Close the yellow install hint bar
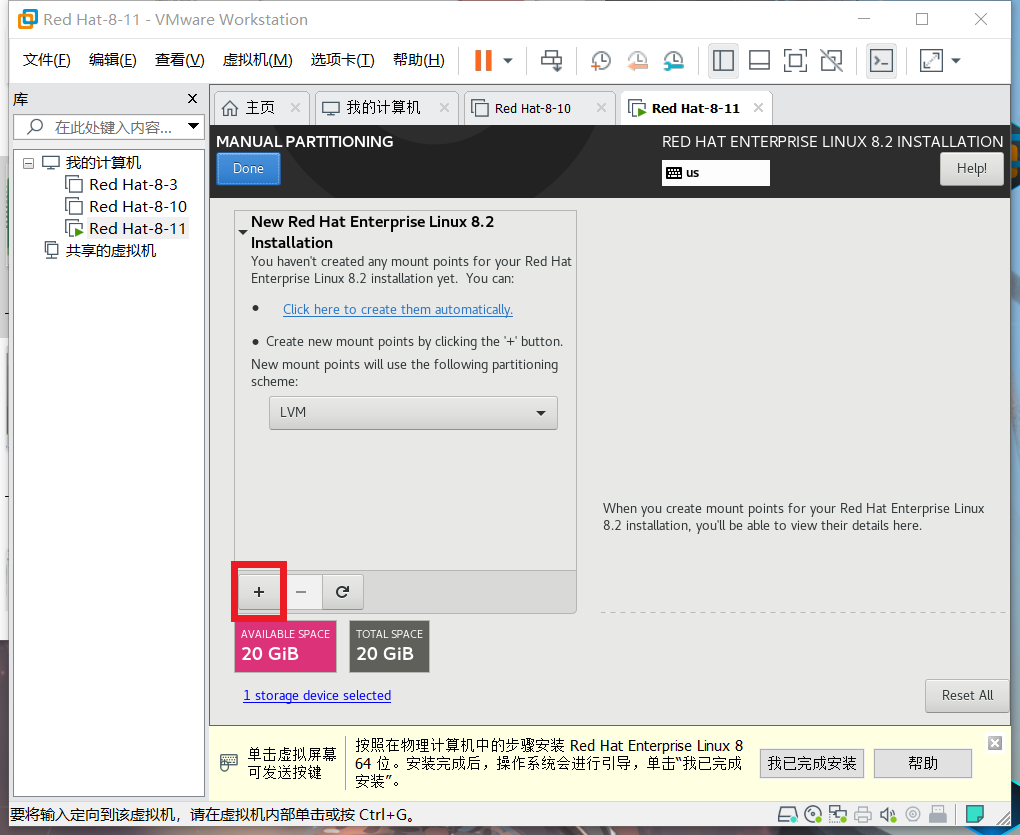Viewport: 1020px width, 835px height. [x=995, y=743]
